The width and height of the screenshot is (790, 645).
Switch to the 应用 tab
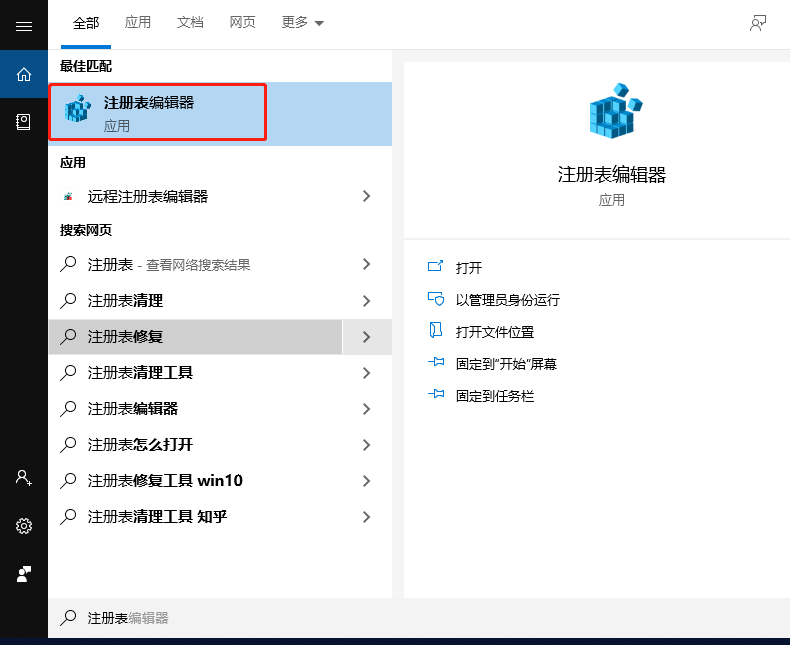click(x=138, y=23)
